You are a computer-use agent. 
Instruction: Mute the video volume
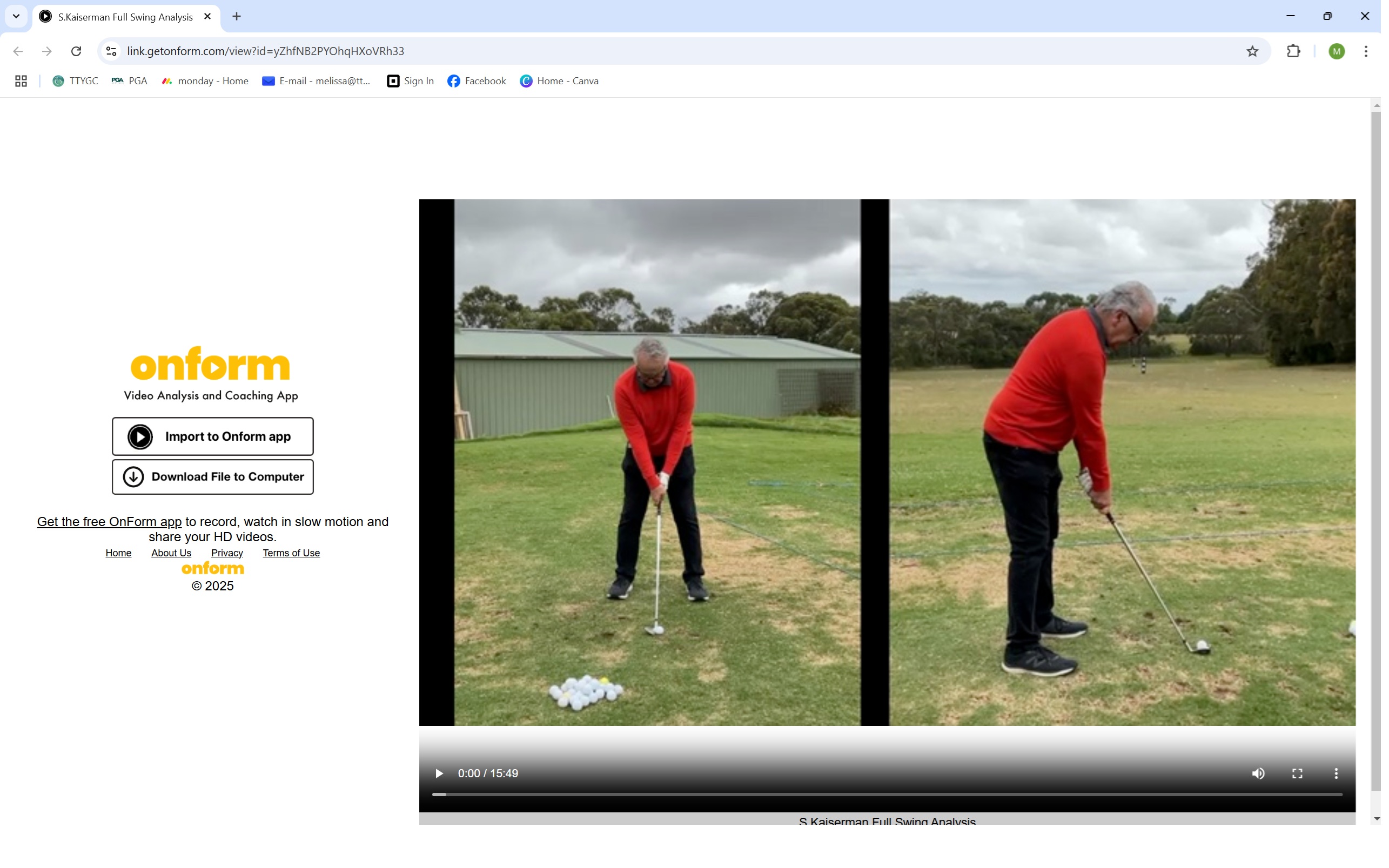point(1258,773)
